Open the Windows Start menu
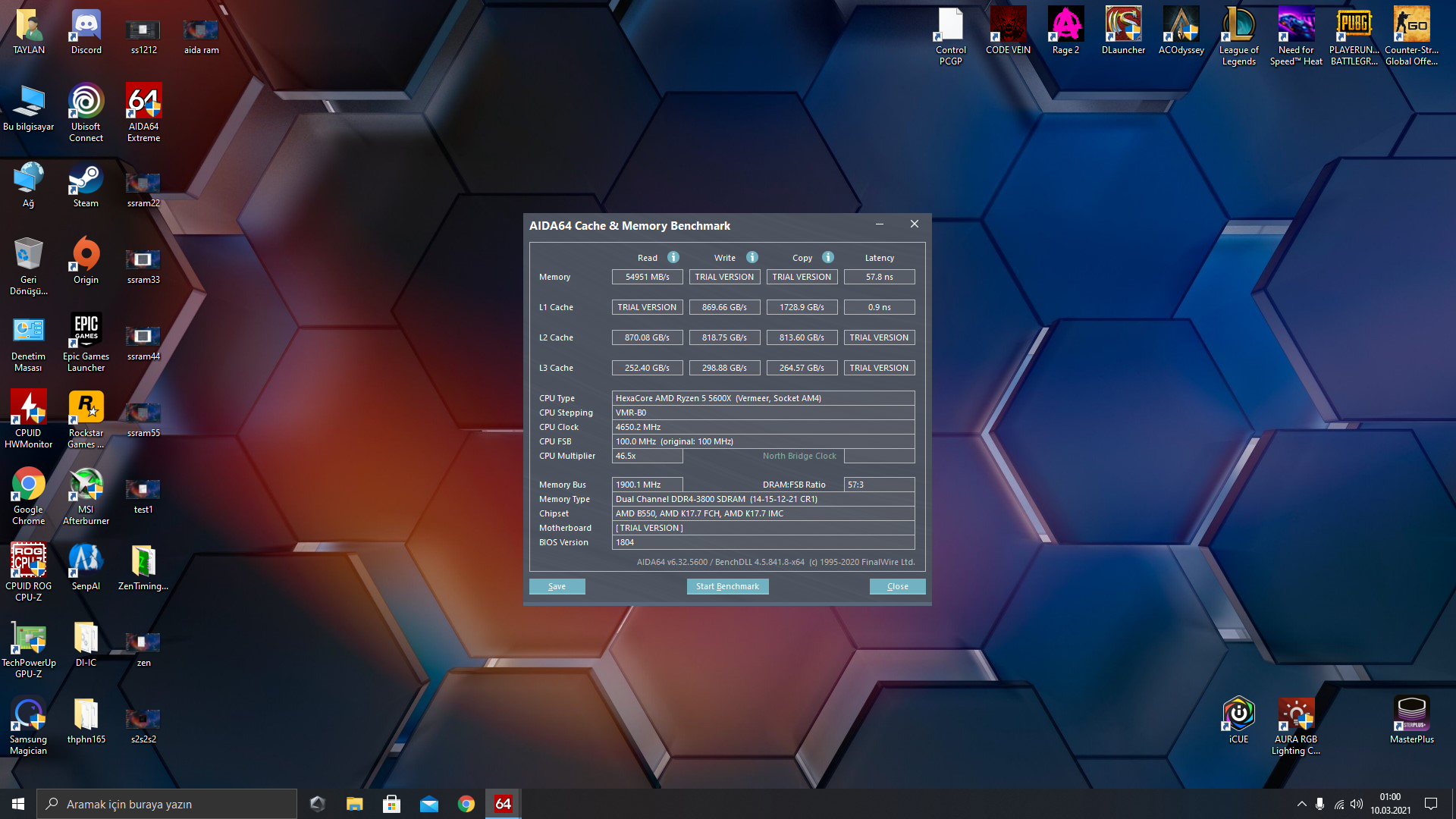Viewport: 1456px width, 819px height. coord(18,804)
